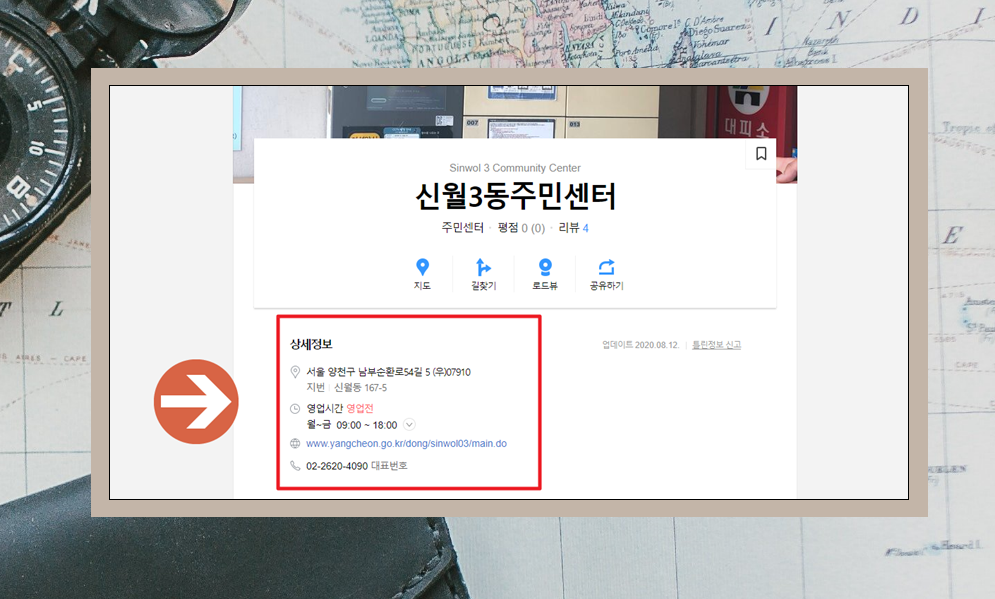Image resolution: width=995 pixels, height=599 pixels.
Task: Select the phone number 02-2620-4090
Action: coord(337,466)
